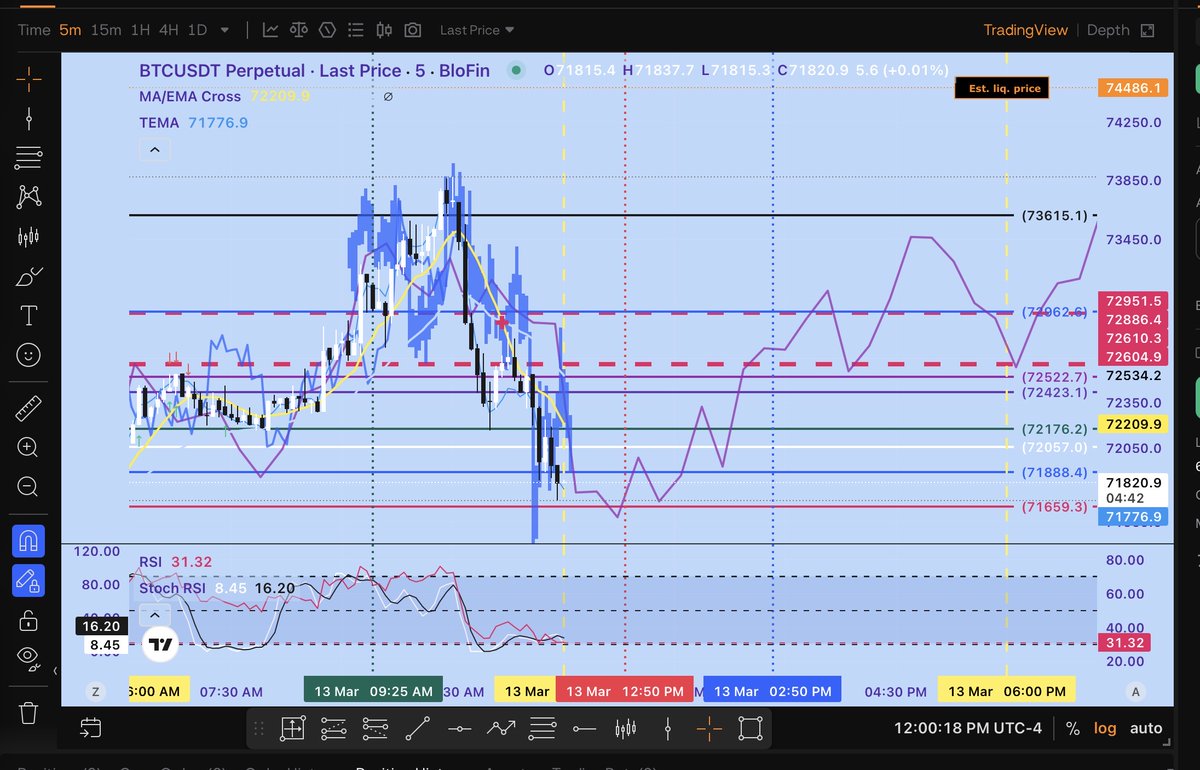Image resolution: width=1200 pixels, height=770 pixels.
Task: Select the bars pattern tool in floating toolbar
Action: [x=626, y=728]
